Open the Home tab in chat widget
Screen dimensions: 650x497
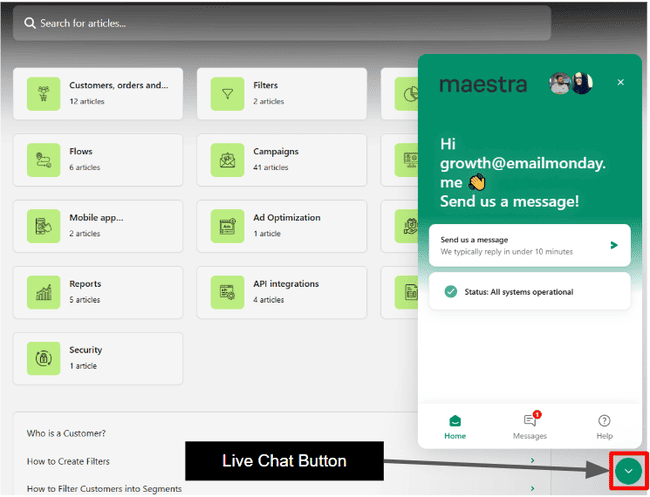point(455,427)
